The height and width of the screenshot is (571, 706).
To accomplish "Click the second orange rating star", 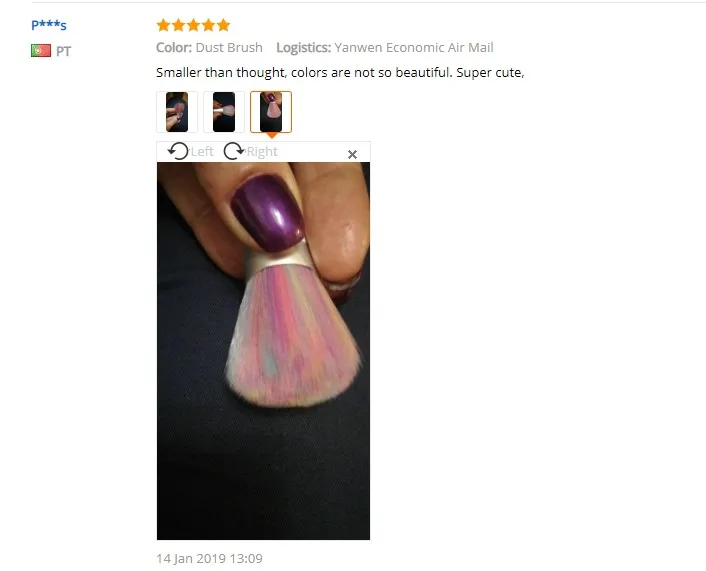I will coord(178,25).
